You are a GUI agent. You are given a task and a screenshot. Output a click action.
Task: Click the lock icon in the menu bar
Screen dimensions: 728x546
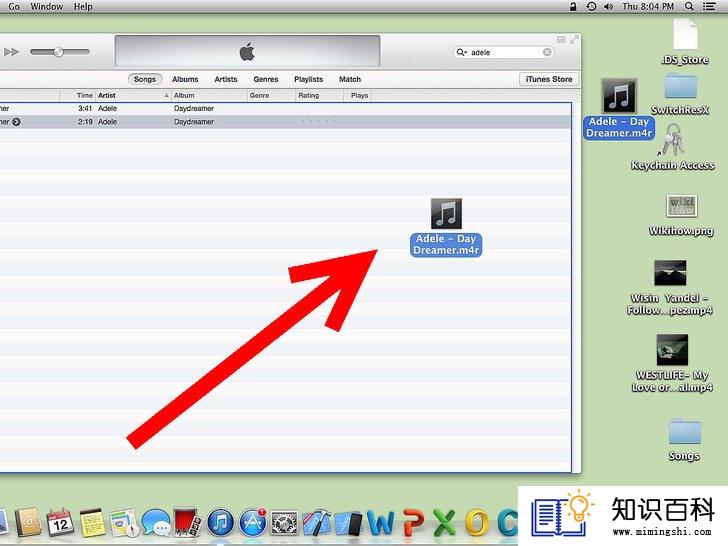tap(573, 6)
